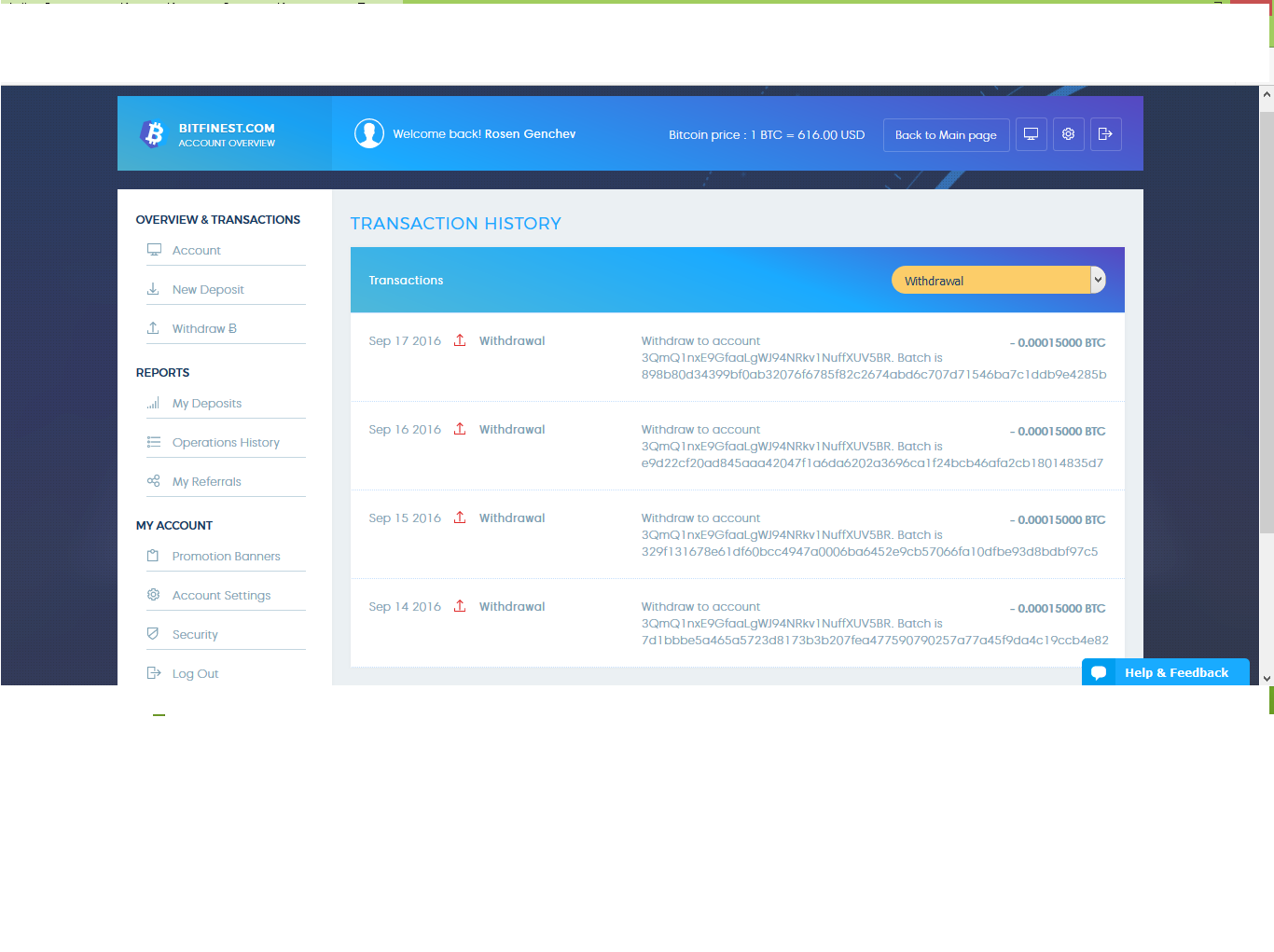
Task: Click the logout arrow icon in header
Action: pos(1105,134)
